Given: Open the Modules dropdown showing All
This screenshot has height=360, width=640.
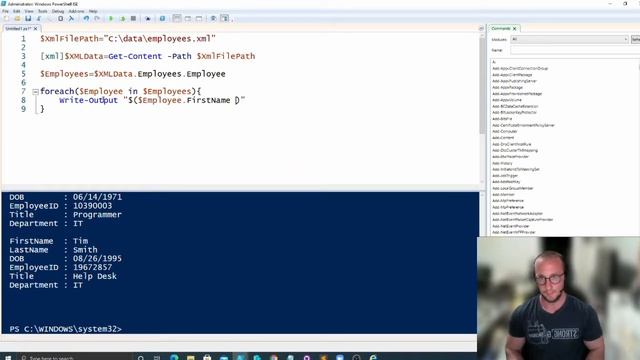Looking at the screenshot, I should pos(569,39).
